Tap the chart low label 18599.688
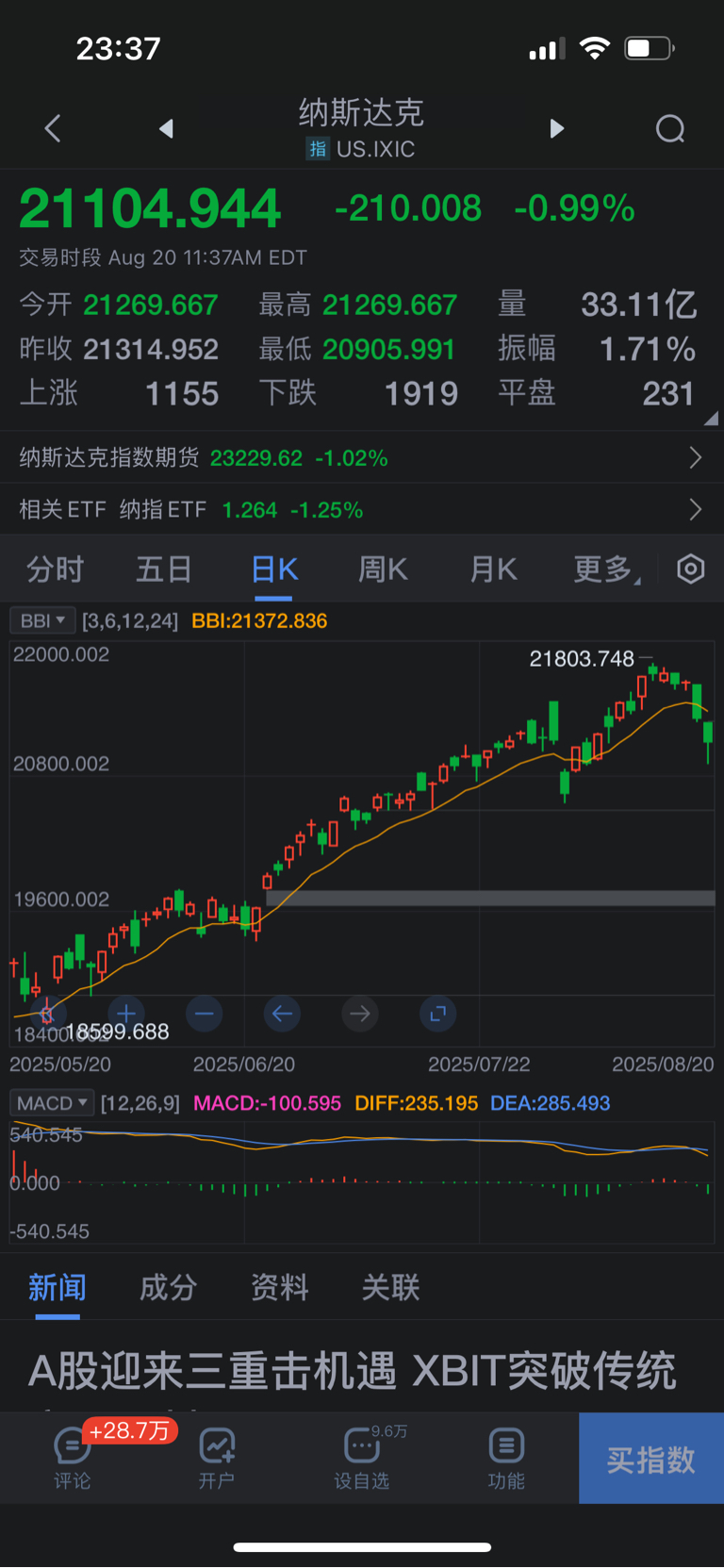Image resolution: width=724 pixels, height=1568 pixels. [118, 1032]
